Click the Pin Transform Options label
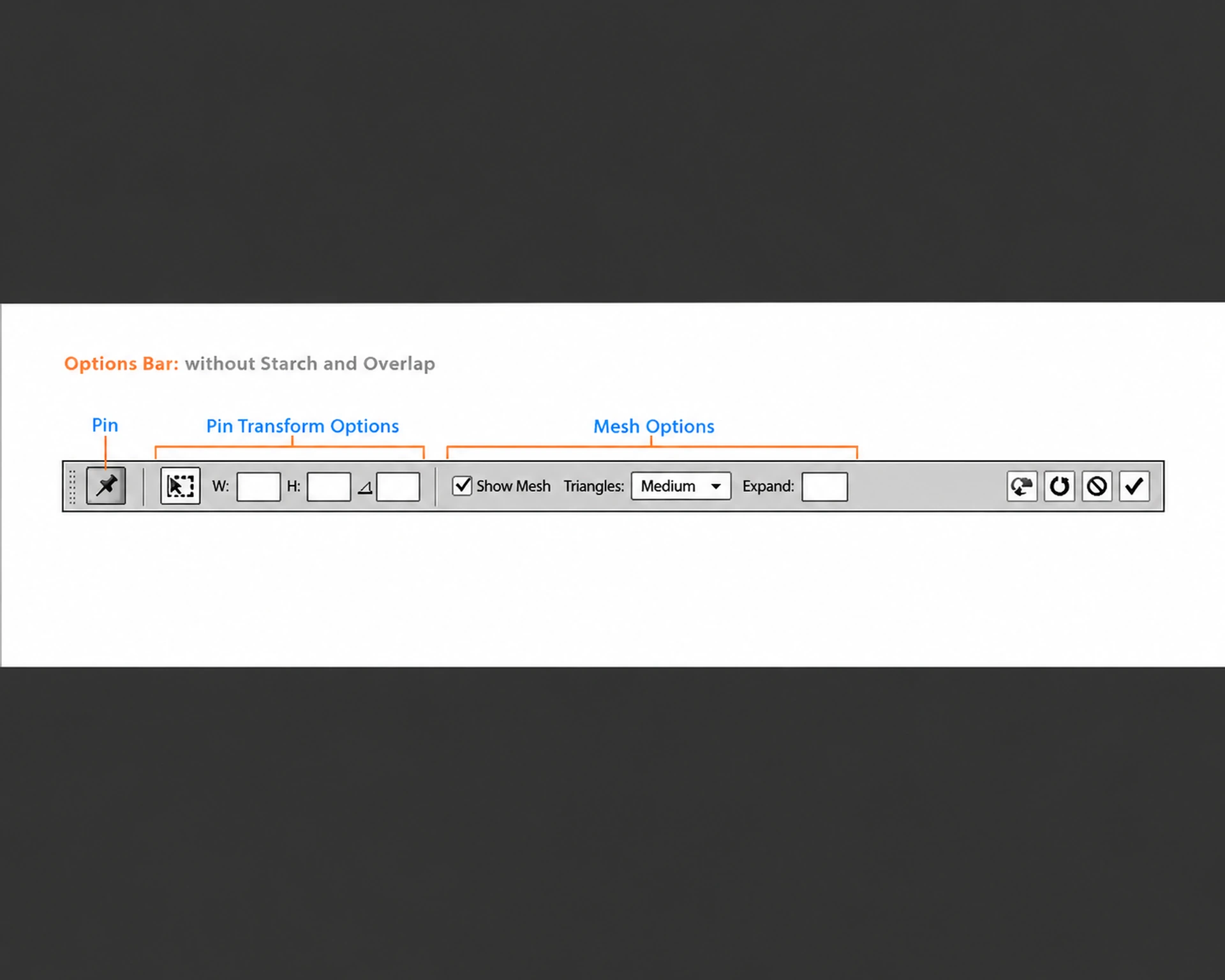1225x980 pixels. click(x=302, y=426)
